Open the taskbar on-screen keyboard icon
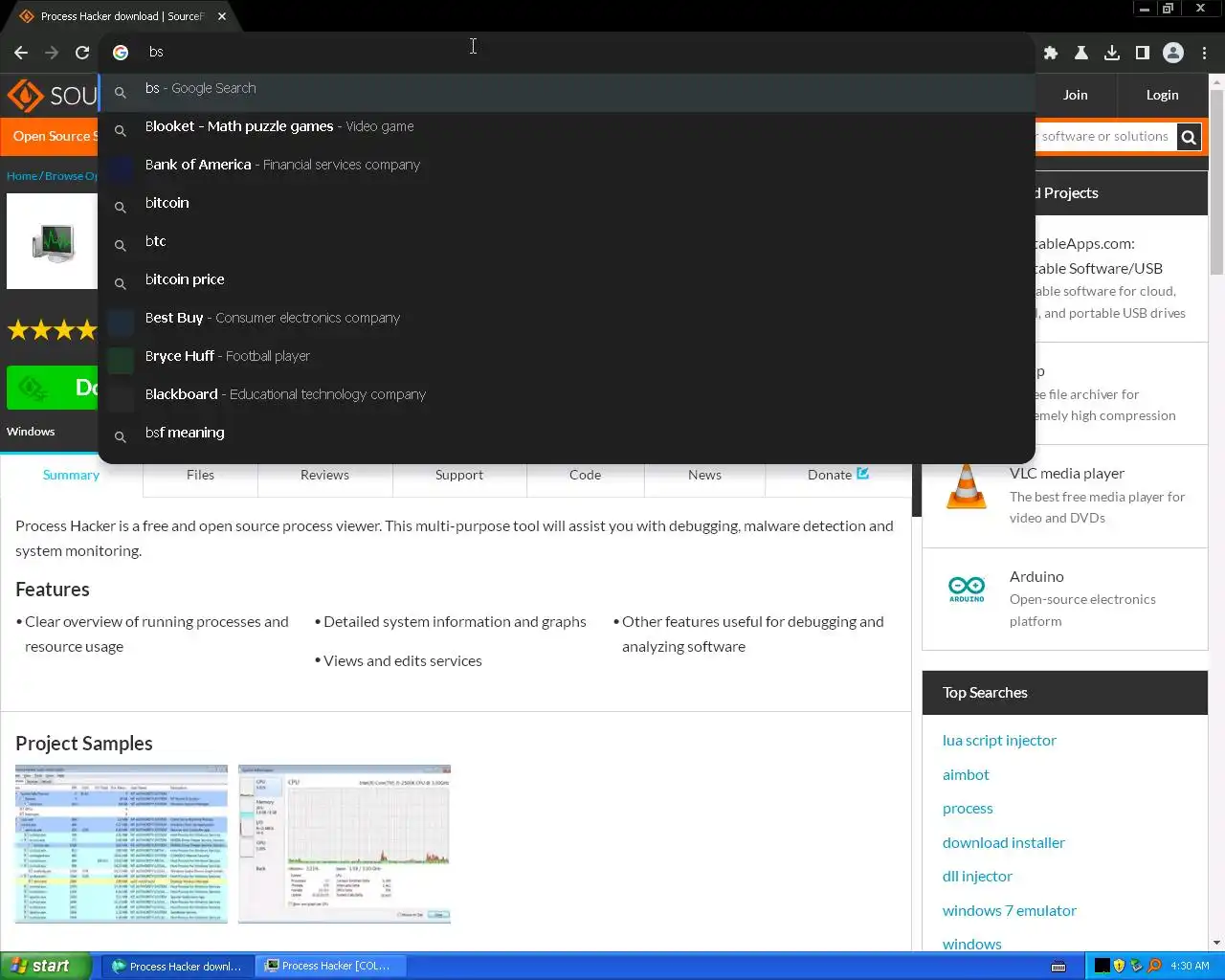The width and height of the screenshot is (1225, 980). [1058, 966]
